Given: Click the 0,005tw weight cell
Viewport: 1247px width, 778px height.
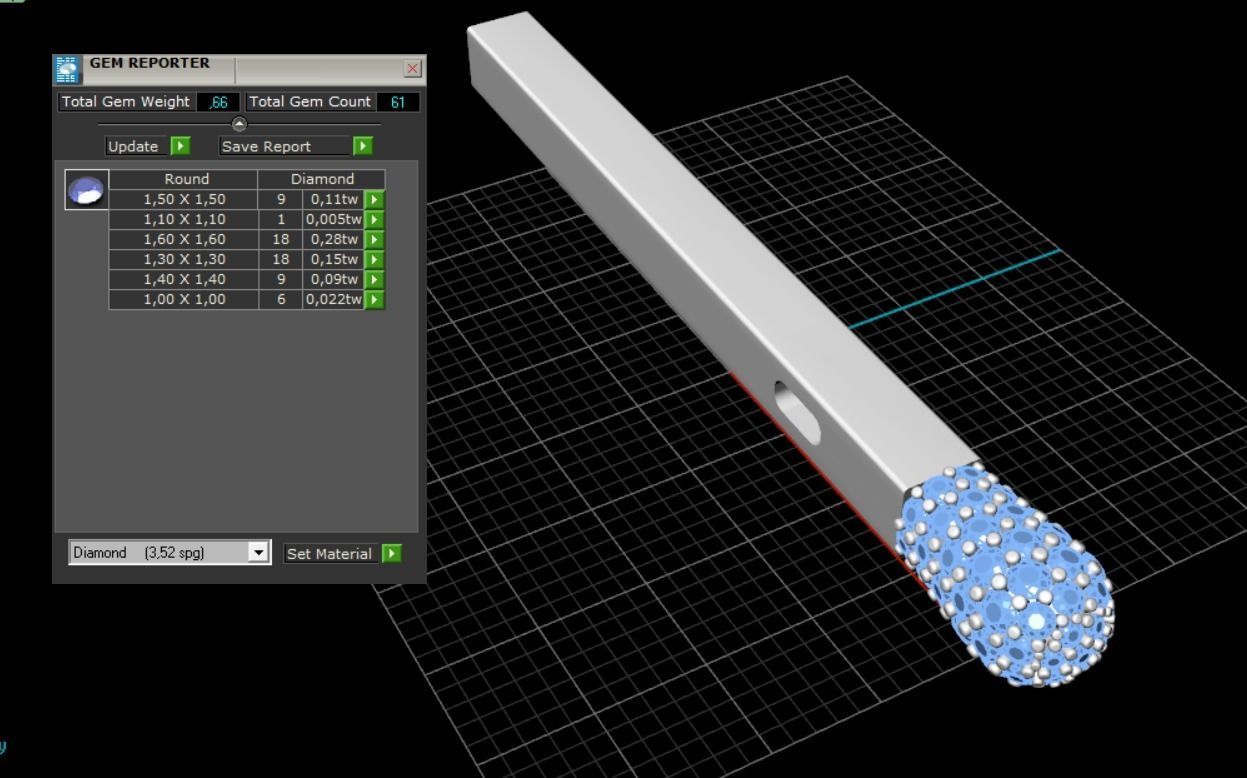Looking at the screenshot, I should [x=333, y=219].
